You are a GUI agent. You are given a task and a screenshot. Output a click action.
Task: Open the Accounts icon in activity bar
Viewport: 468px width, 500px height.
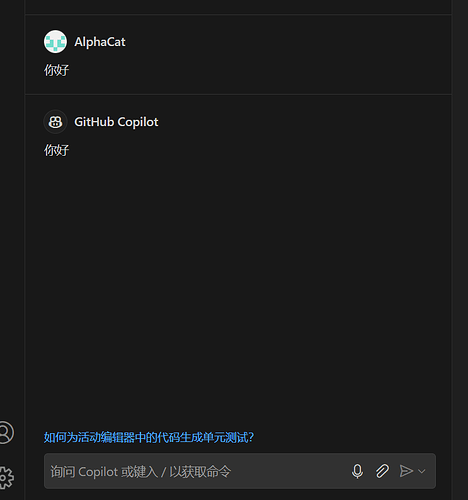tap(5, 432)
